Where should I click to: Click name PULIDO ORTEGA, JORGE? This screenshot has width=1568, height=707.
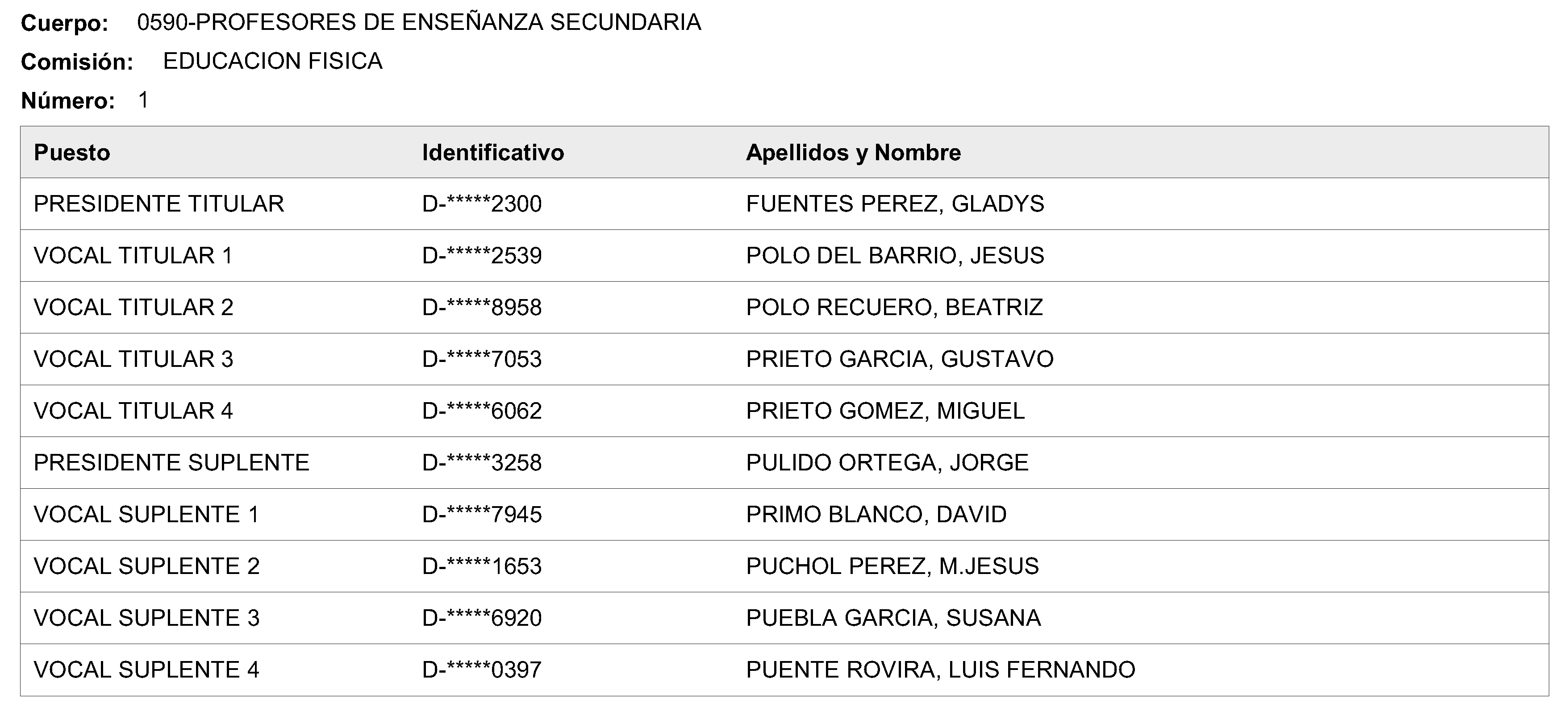[x=886, y=462]
